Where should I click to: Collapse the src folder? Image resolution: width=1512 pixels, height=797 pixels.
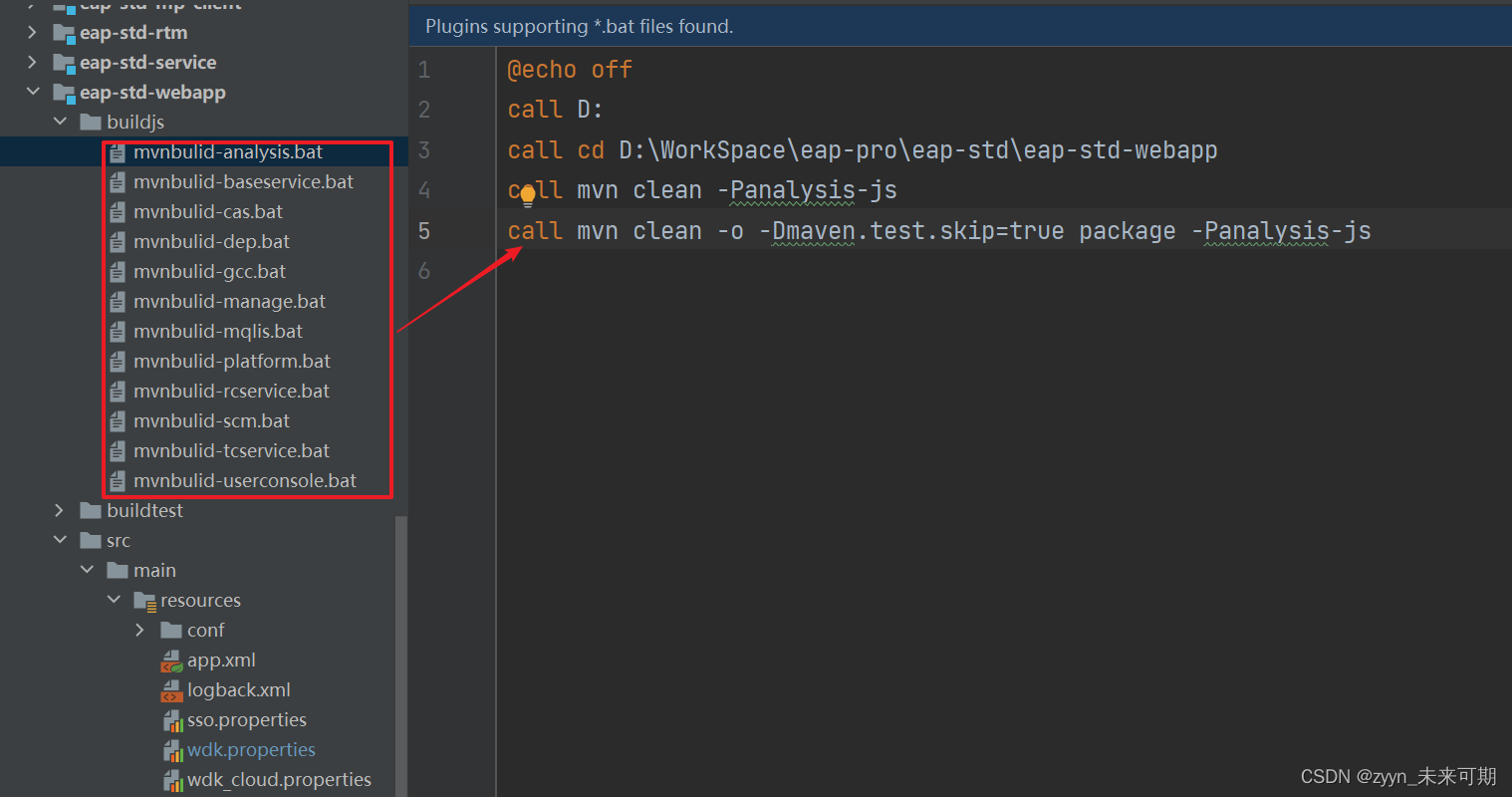[60, 540]
